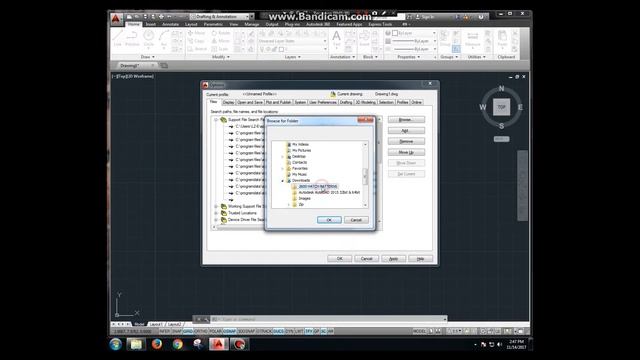Expand the Zip folder in Browse dialog

point(289,204)
